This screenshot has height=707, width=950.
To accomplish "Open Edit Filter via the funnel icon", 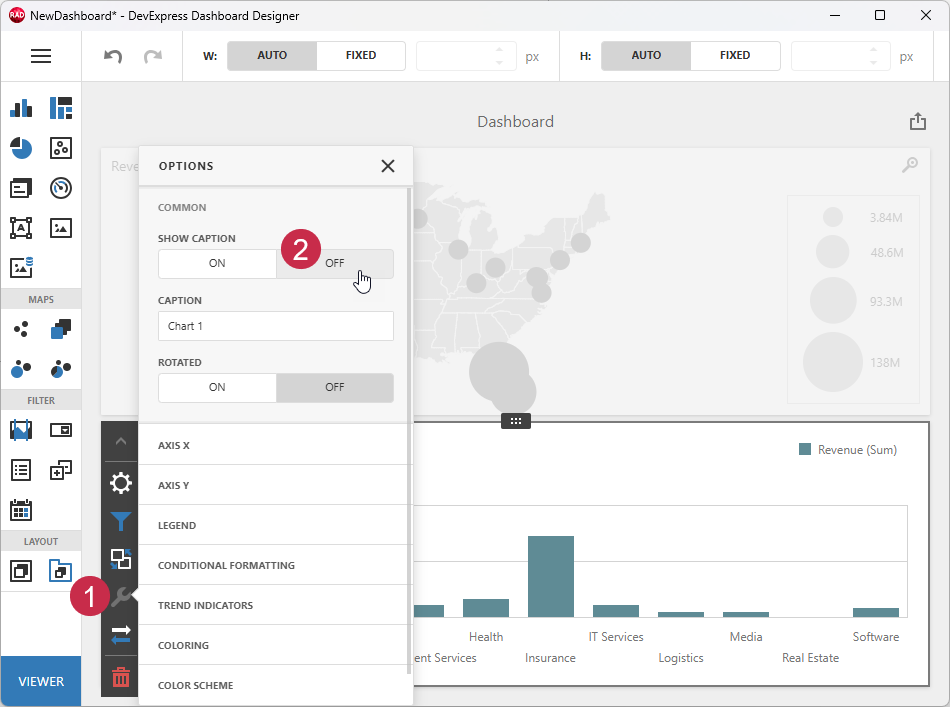I will pos(120,521).
